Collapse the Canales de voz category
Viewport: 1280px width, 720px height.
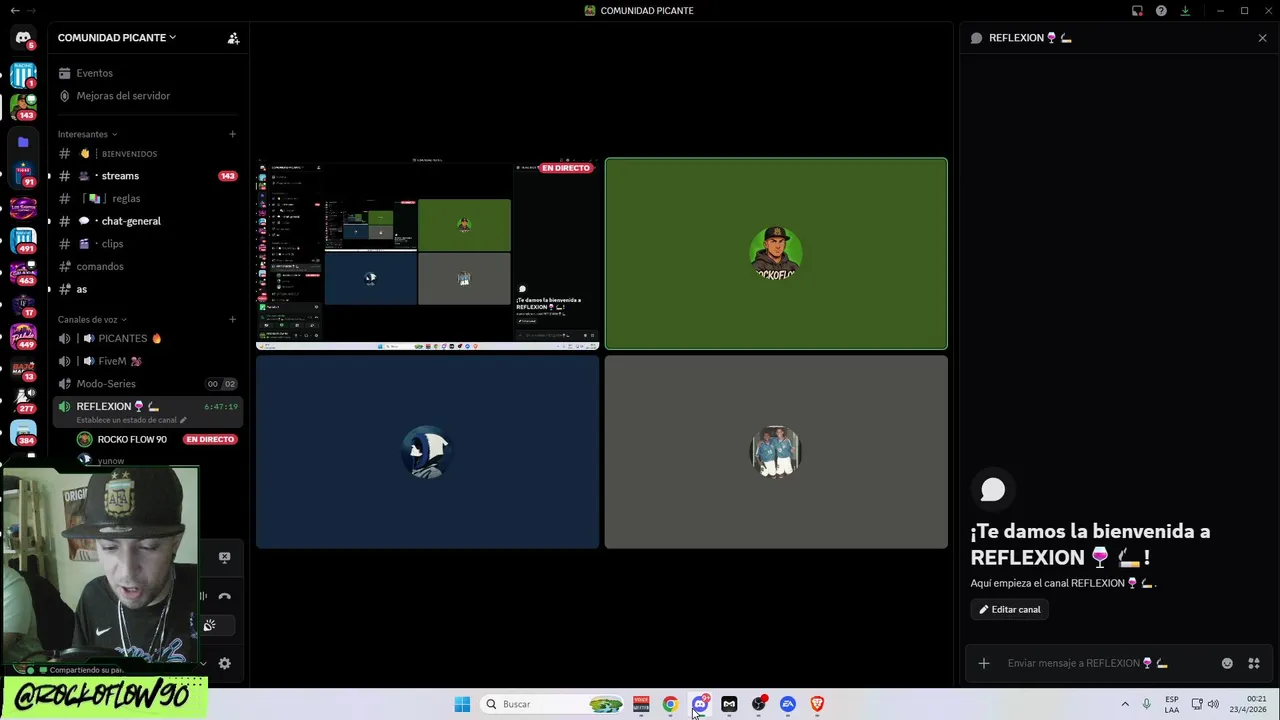(92, 320)
